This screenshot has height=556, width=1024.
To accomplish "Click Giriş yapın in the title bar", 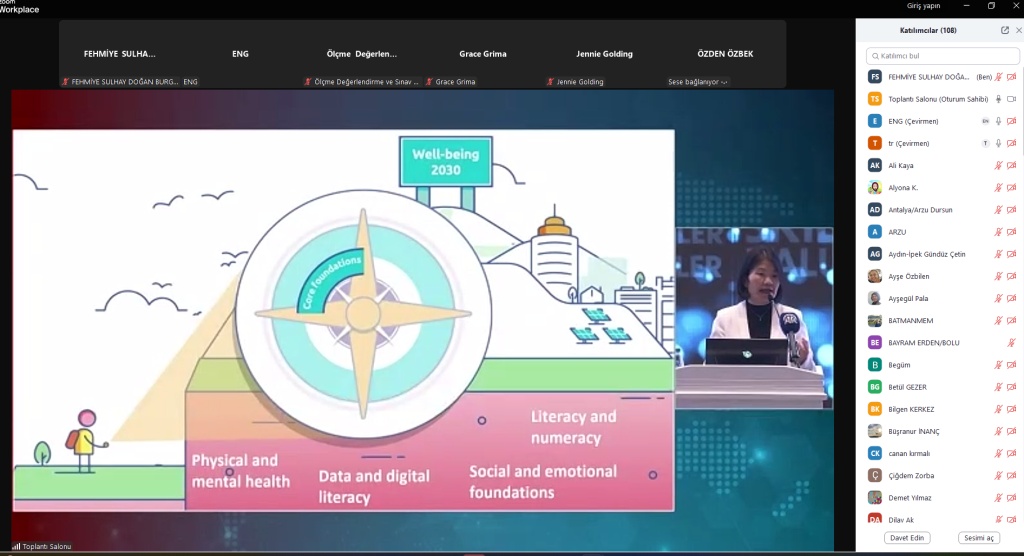I will click(x=921, y=6).
